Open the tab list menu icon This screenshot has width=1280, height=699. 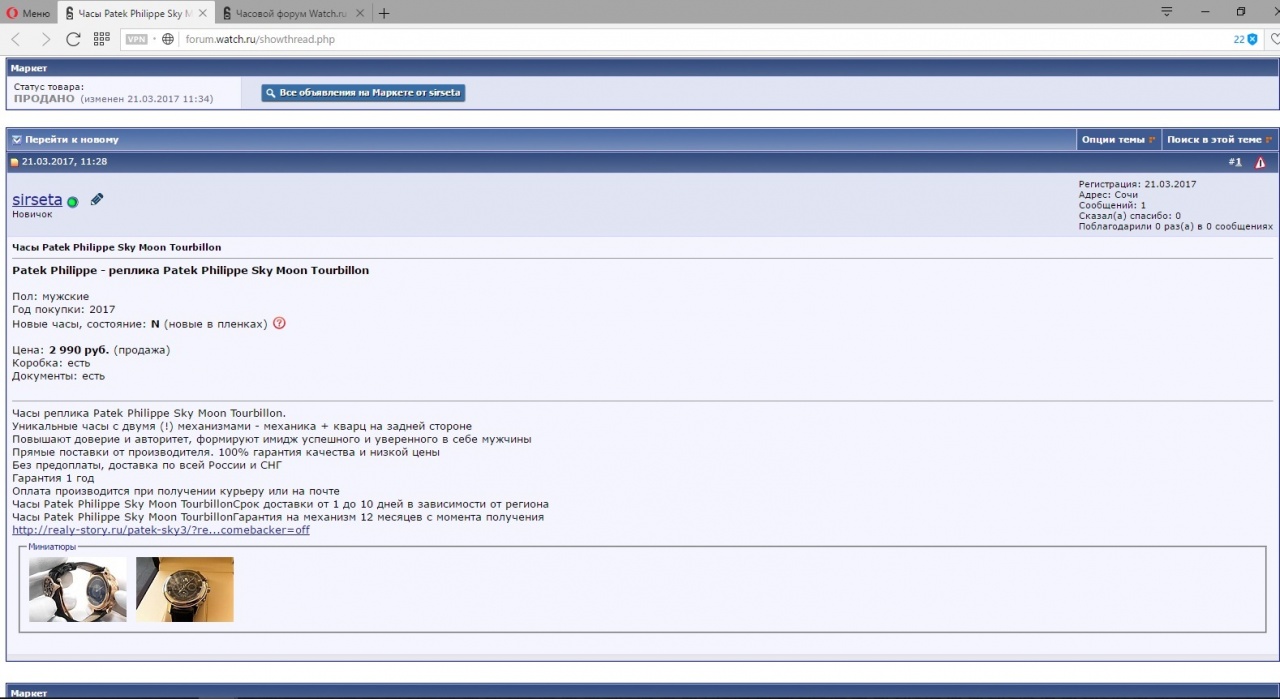pos(1167,12)
